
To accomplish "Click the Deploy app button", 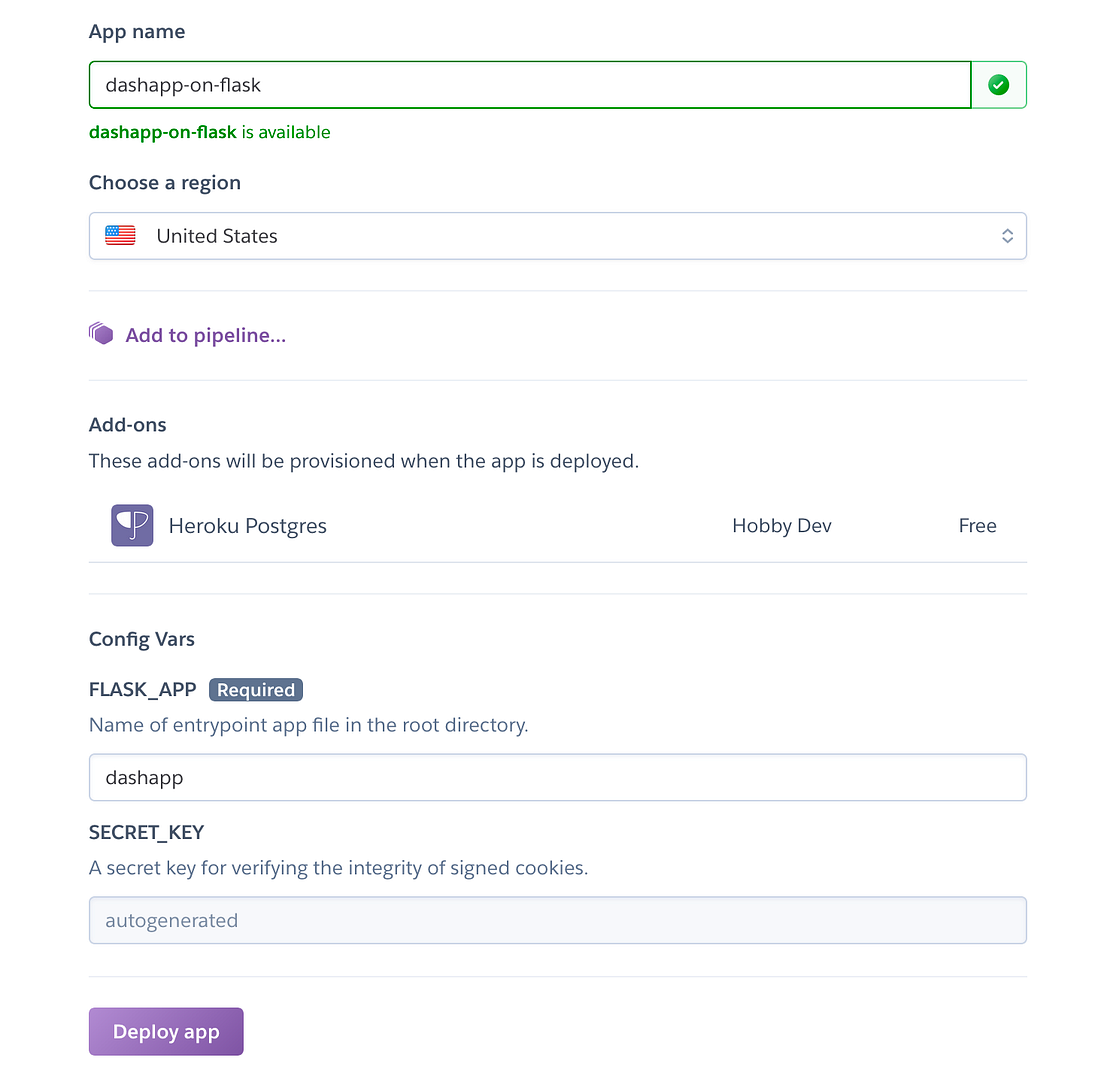I will (x=165, y=1031).
